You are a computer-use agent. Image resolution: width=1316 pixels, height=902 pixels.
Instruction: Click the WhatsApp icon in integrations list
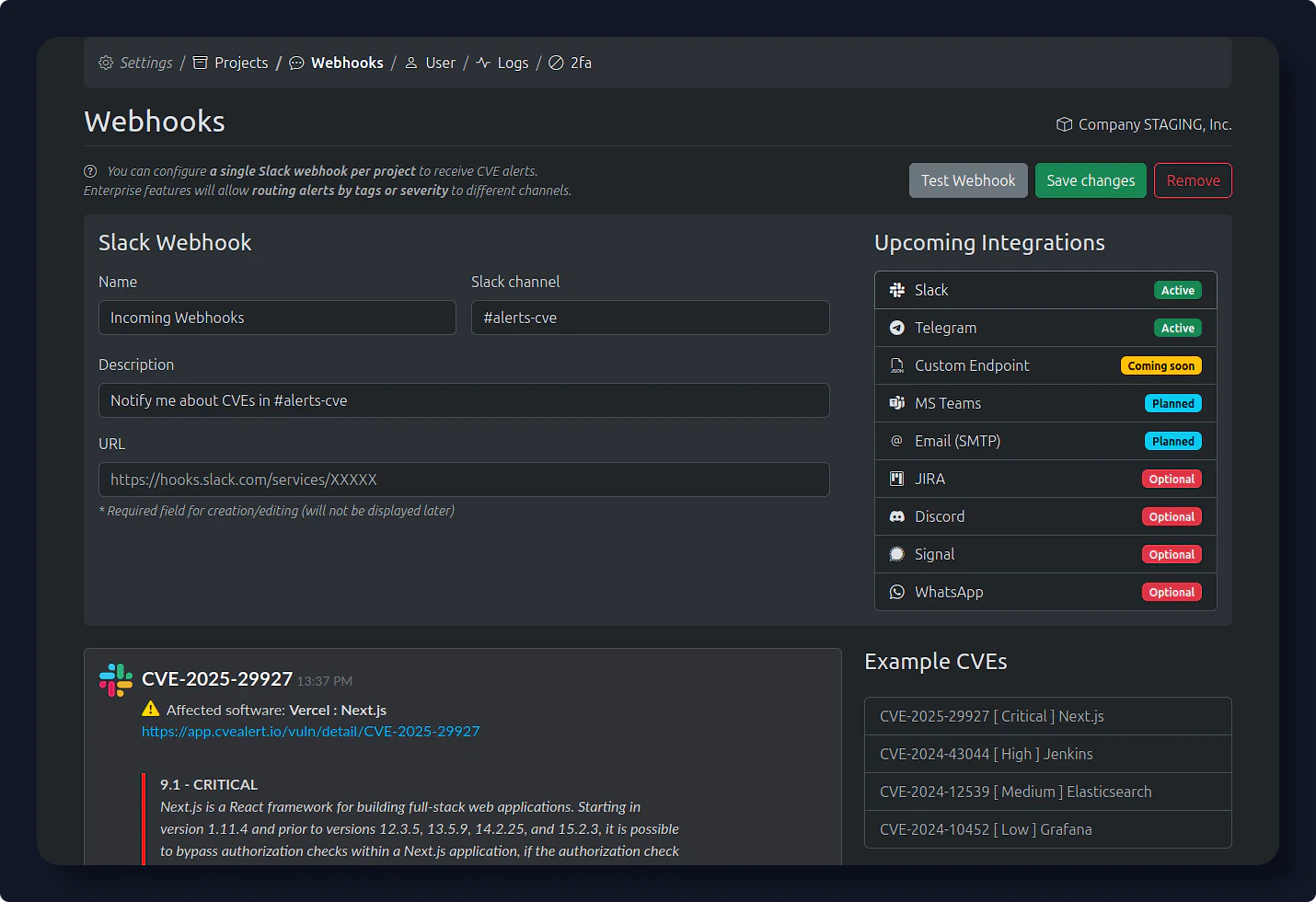point(897,592)
